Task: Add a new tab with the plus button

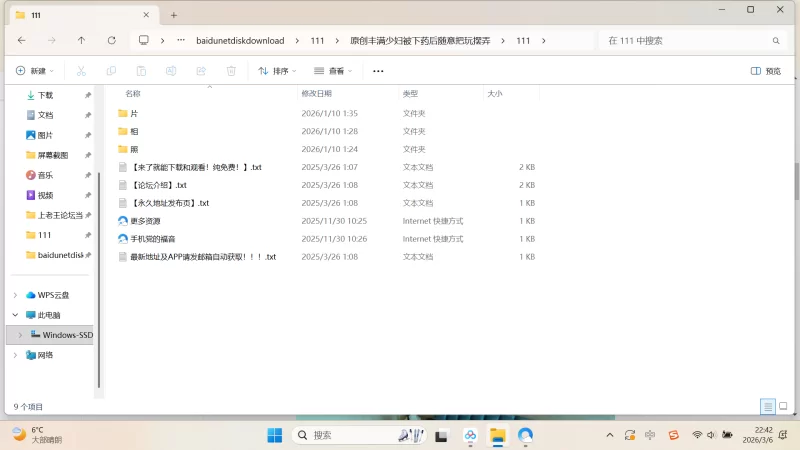Action: (173, 15)
